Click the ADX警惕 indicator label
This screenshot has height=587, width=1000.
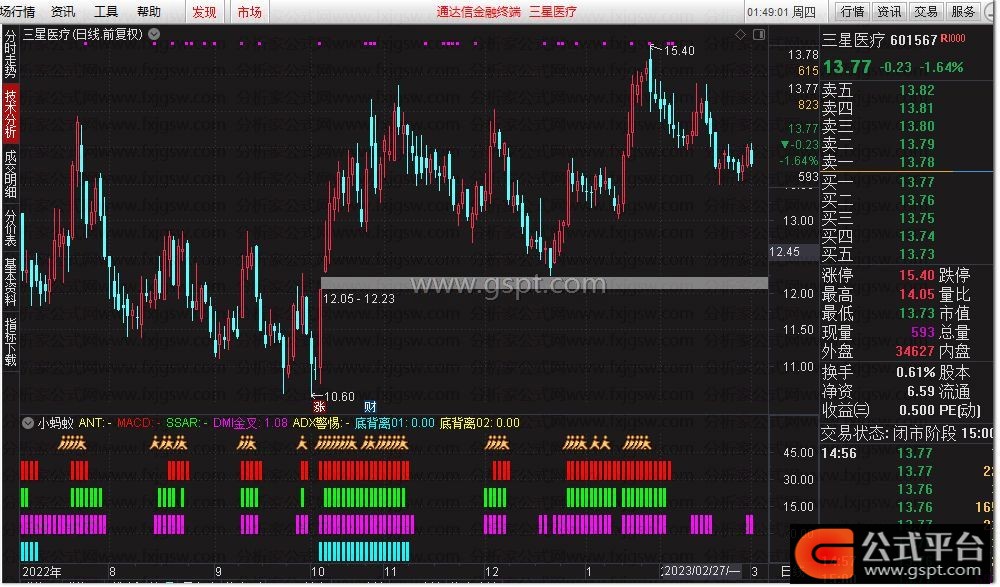coord(321,422)
